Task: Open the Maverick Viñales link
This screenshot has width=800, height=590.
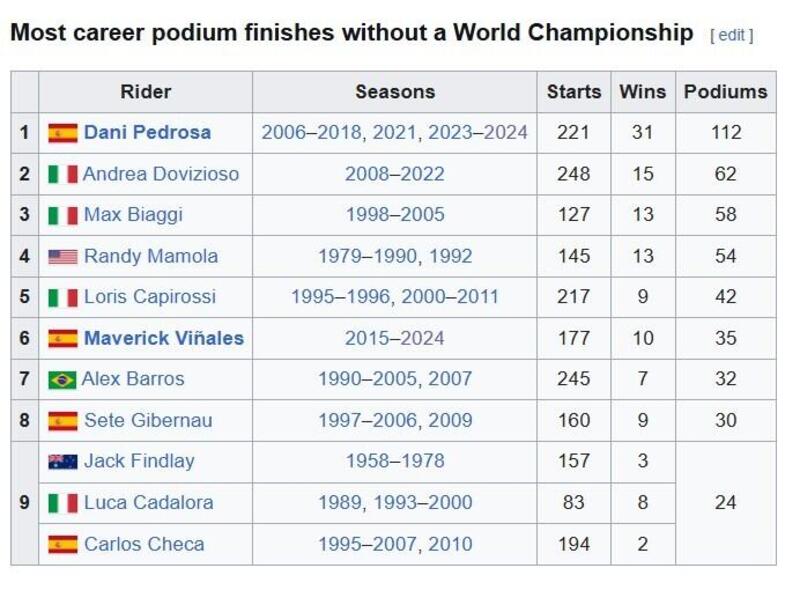Action: tap(163, 339)
